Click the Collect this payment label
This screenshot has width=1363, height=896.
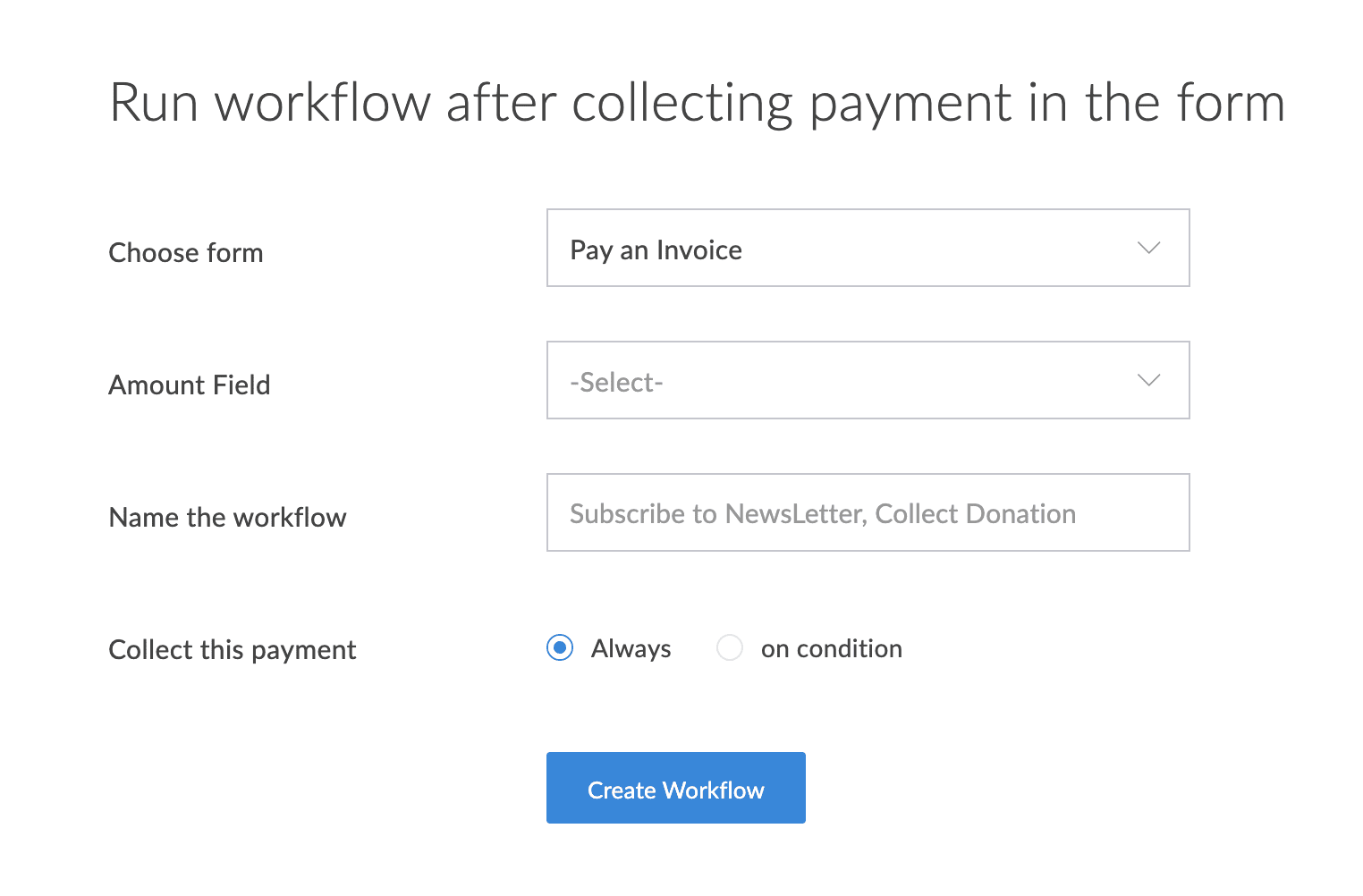tap(233, 650)
